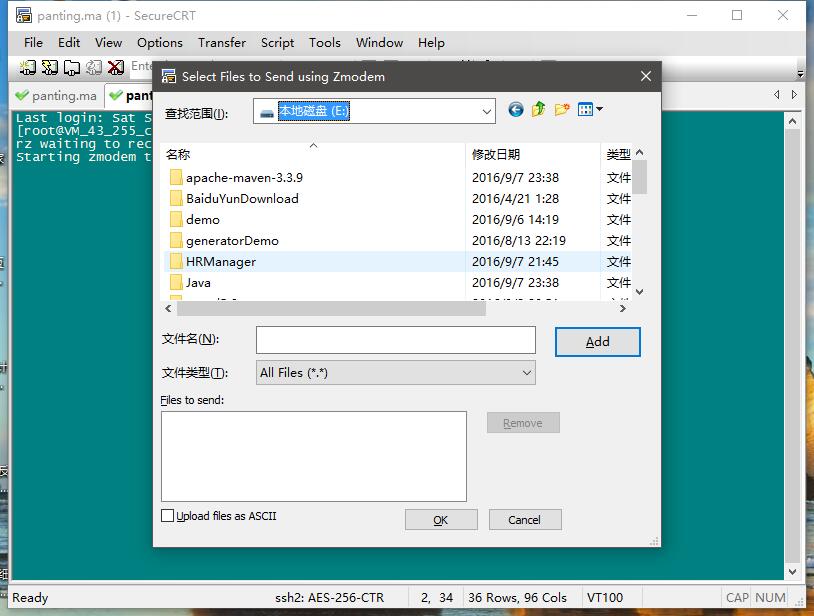The width and height of the screenshot is (814, 616).
Task: Click the generatorDemo folder icon
Action: click(x=177, y=240)
